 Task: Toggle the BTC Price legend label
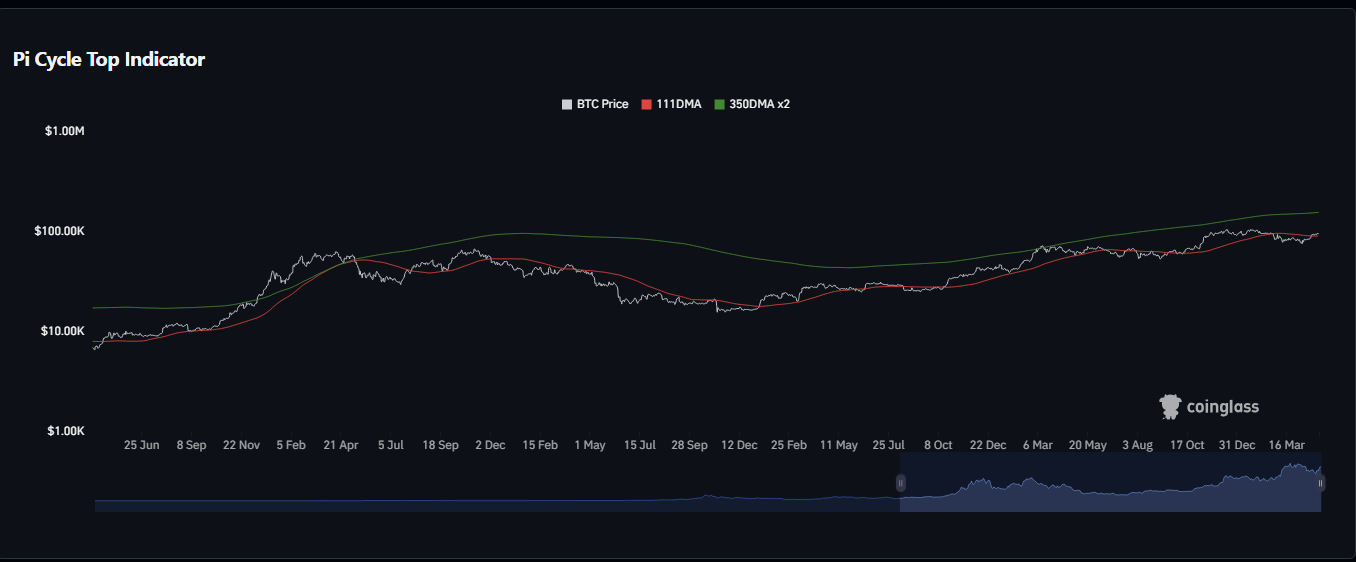pyautogui.click(x=602, y=104)
